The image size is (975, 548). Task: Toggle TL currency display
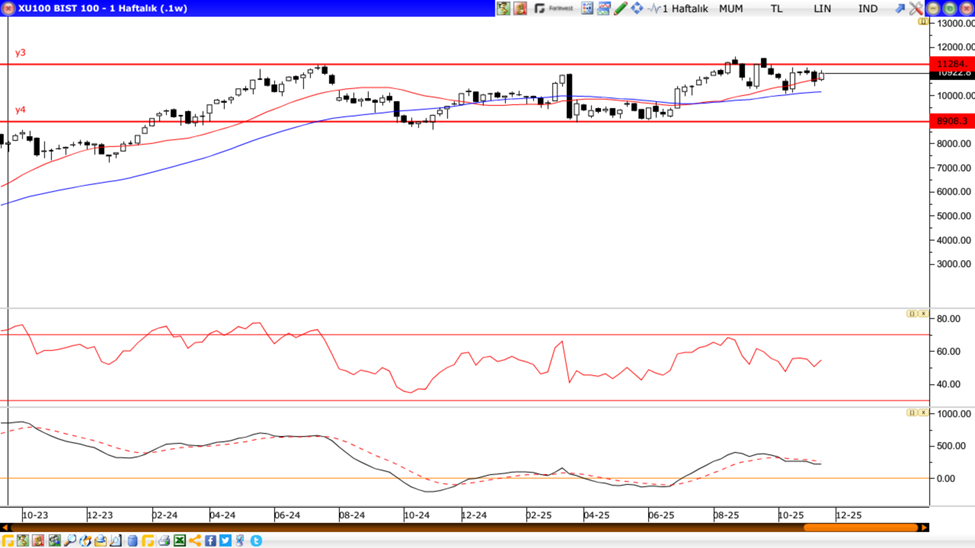coord(776,8)
